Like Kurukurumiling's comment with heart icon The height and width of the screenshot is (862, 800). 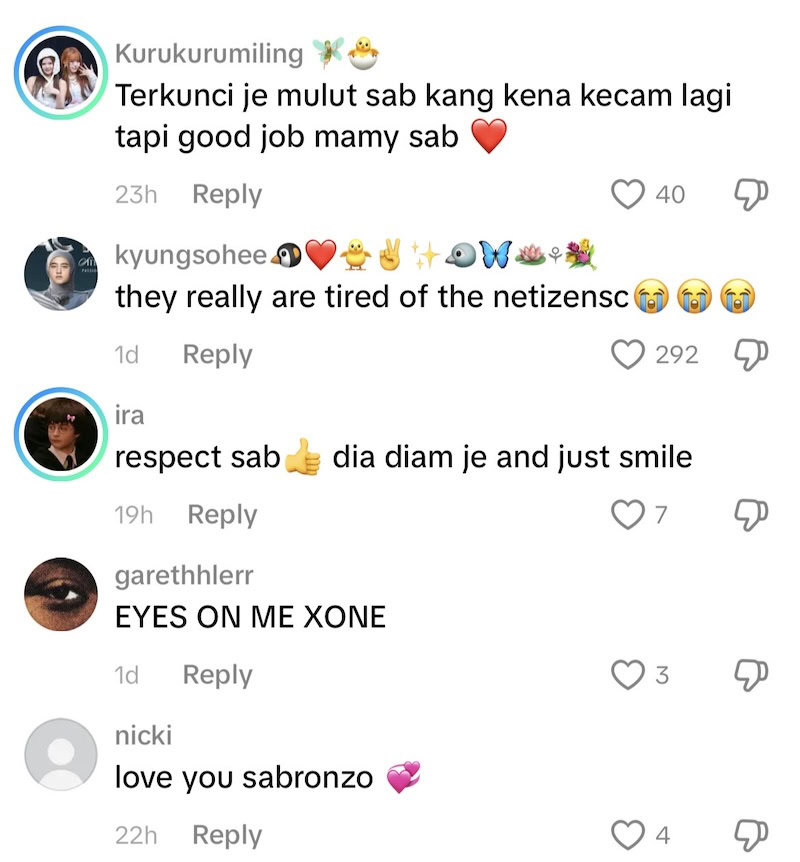click(x=627, y=195)
